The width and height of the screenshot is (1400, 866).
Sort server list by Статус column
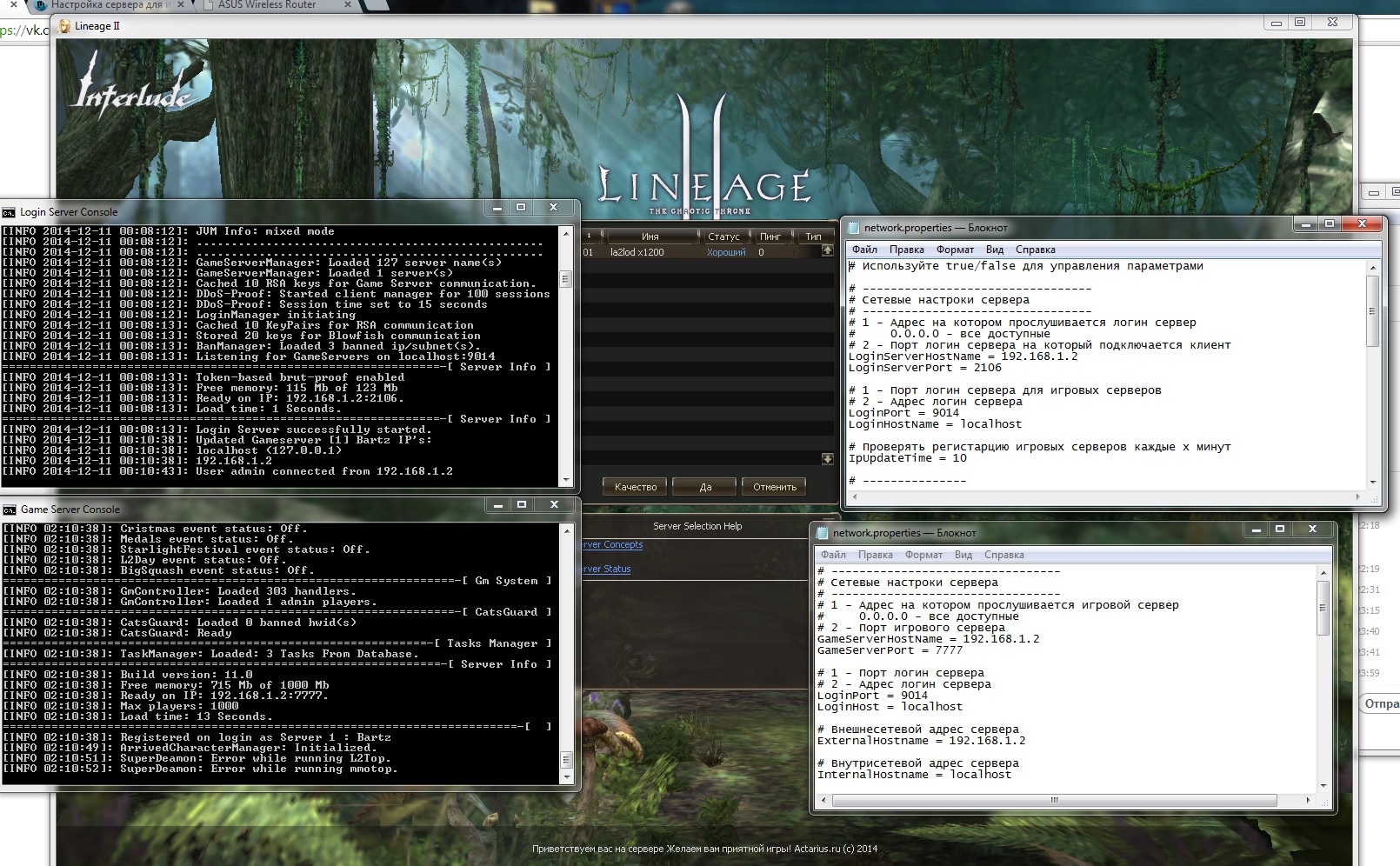point(723,236)
